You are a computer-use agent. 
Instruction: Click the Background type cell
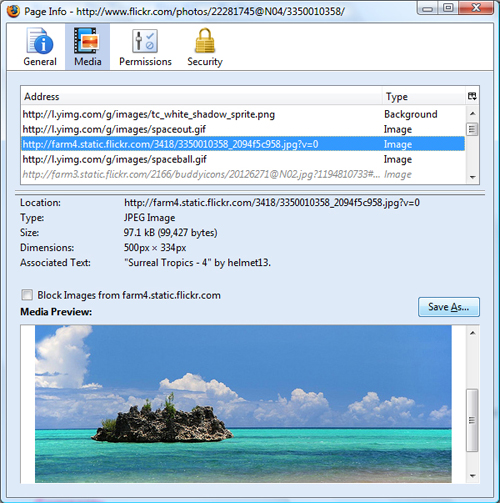[x=411, y=114]
